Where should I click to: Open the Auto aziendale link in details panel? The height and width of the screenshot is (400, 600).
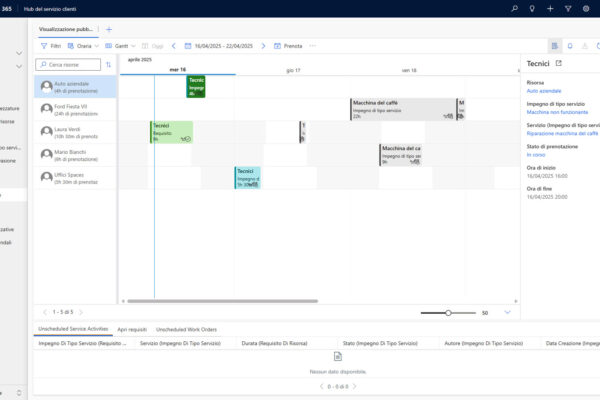[x=544, y=91]
